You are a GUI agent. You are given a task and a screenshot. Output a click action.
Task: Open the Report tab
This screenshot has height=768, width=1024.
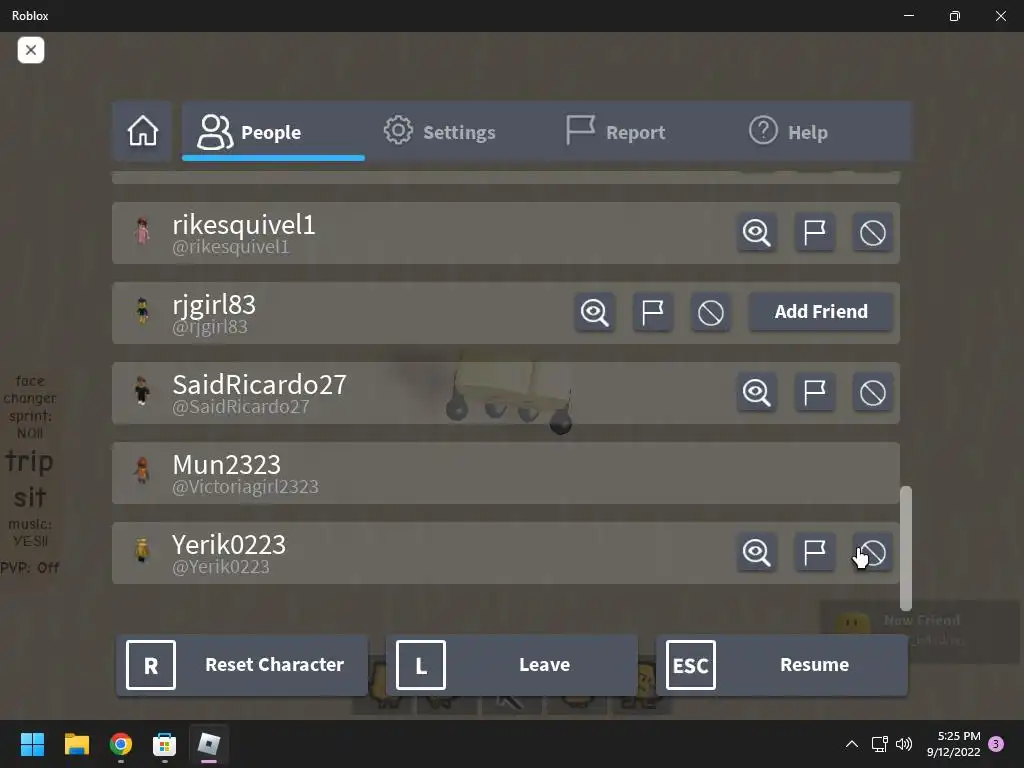coord(615,131)
